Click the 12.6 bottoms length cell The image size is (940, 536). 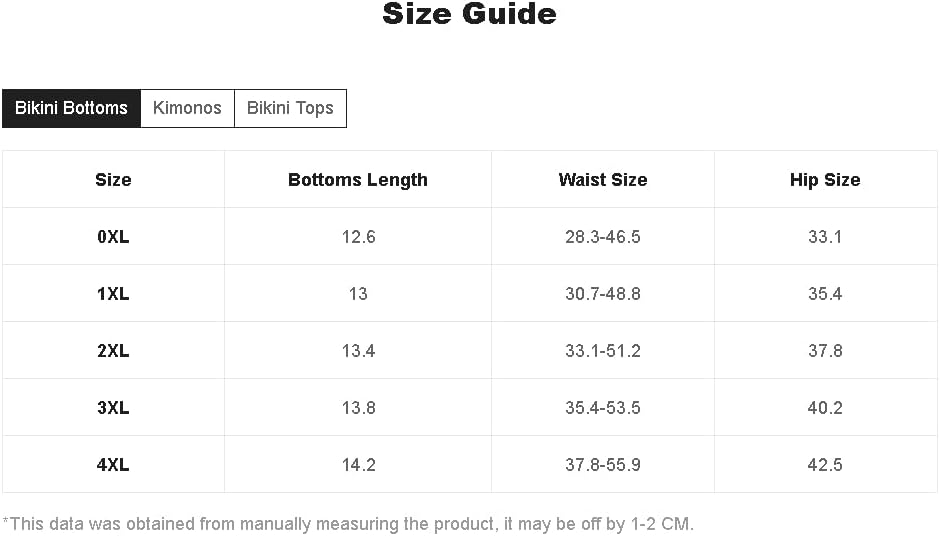click(358, 237)
